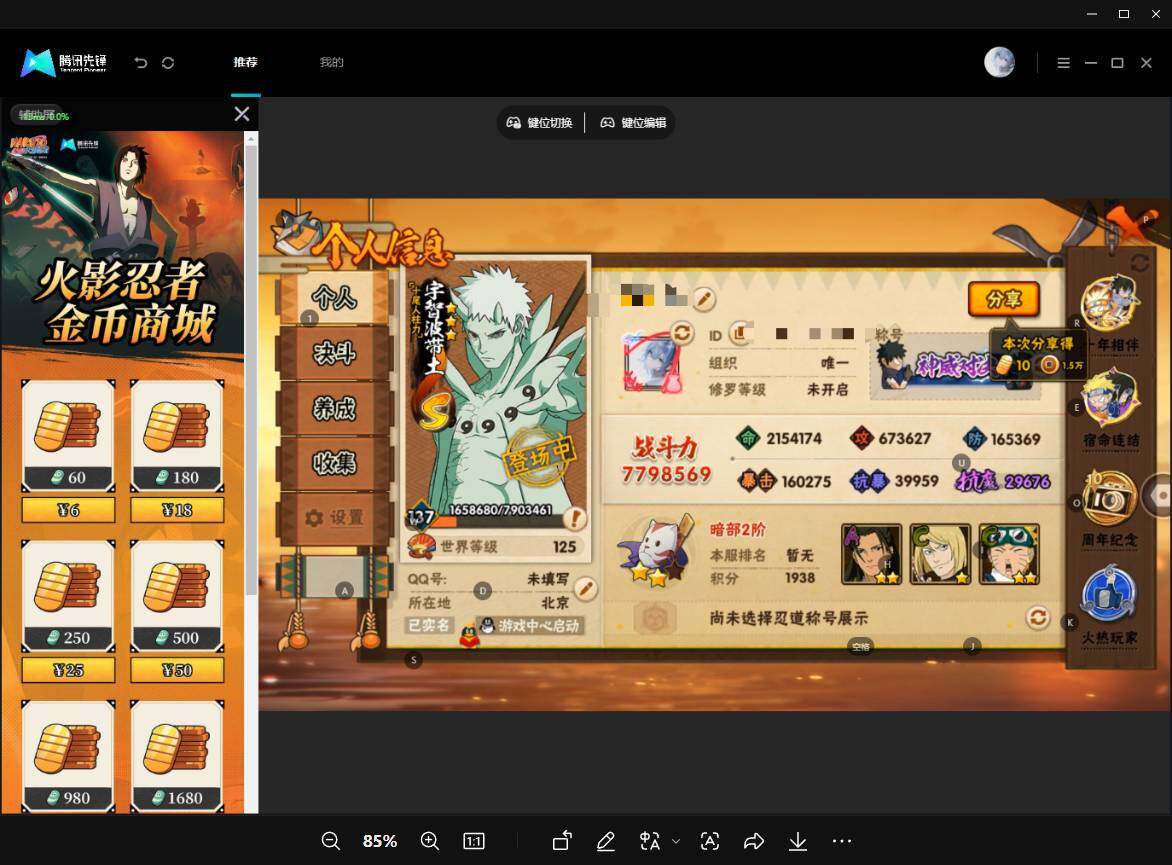Click the 键位编辑 button
The width and height of the screenshot is (1172, 865).
coord(633,123)
